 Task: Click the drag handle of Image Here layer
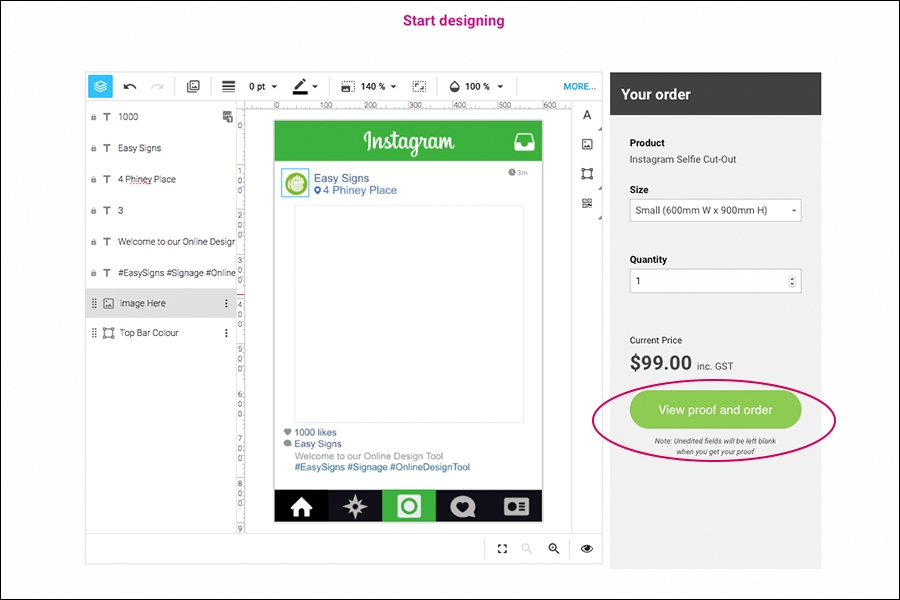pos(94,303)
